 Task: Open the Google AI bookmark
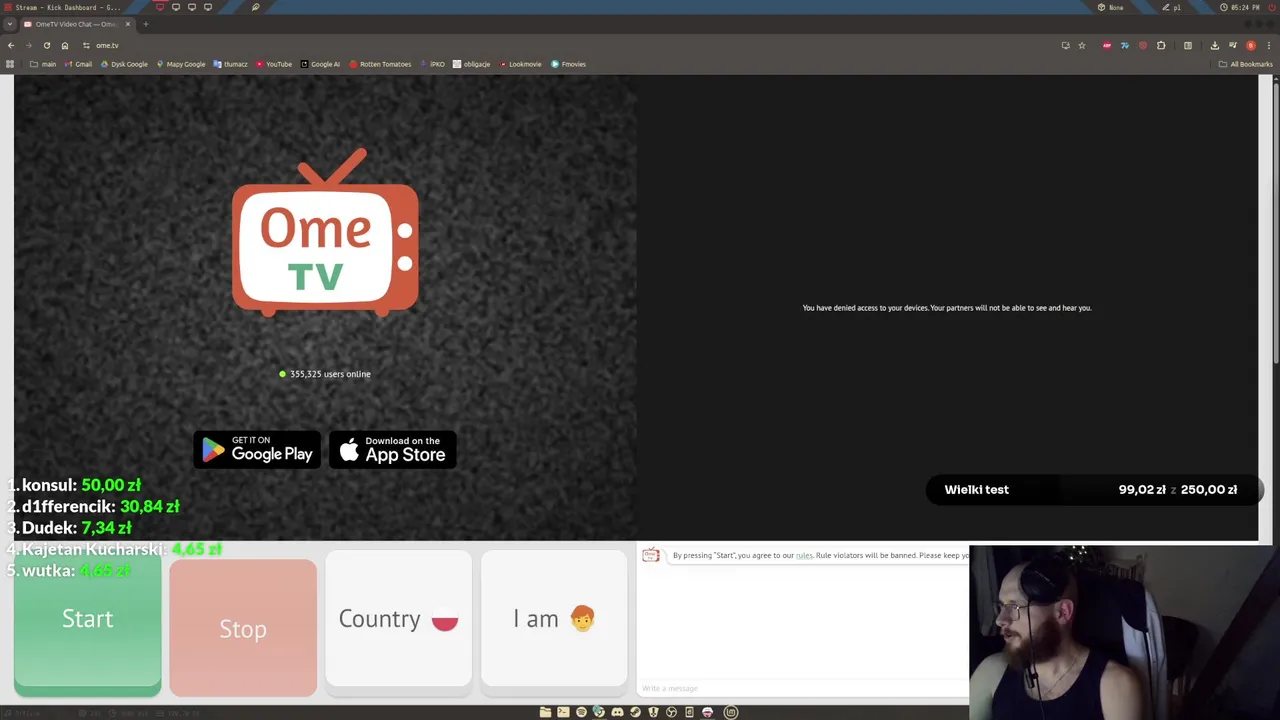320,64
